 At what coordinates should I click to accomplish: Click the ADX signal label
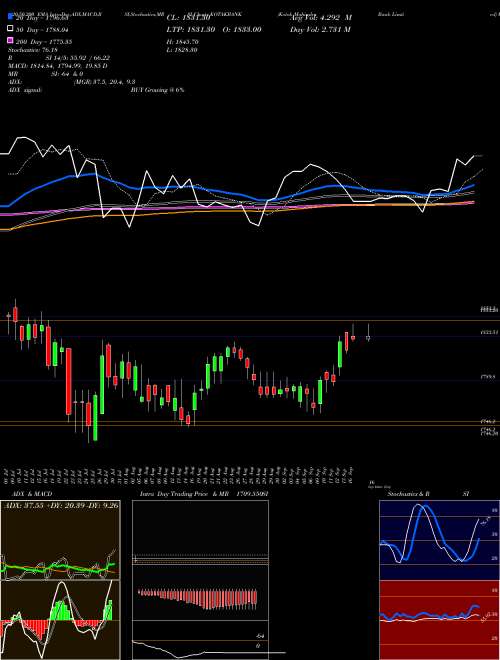click(x=25, y=90)
